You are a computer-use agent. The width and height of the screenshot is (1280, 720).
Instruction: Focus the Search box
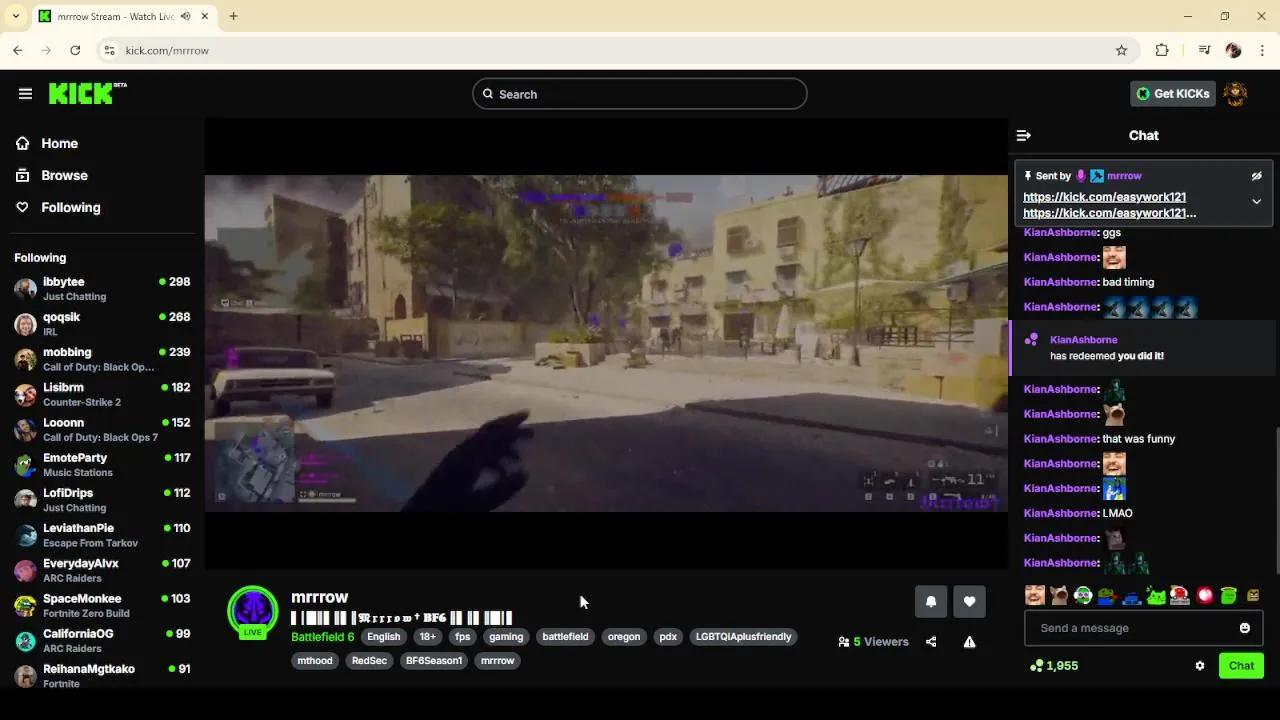click(640, 94)
